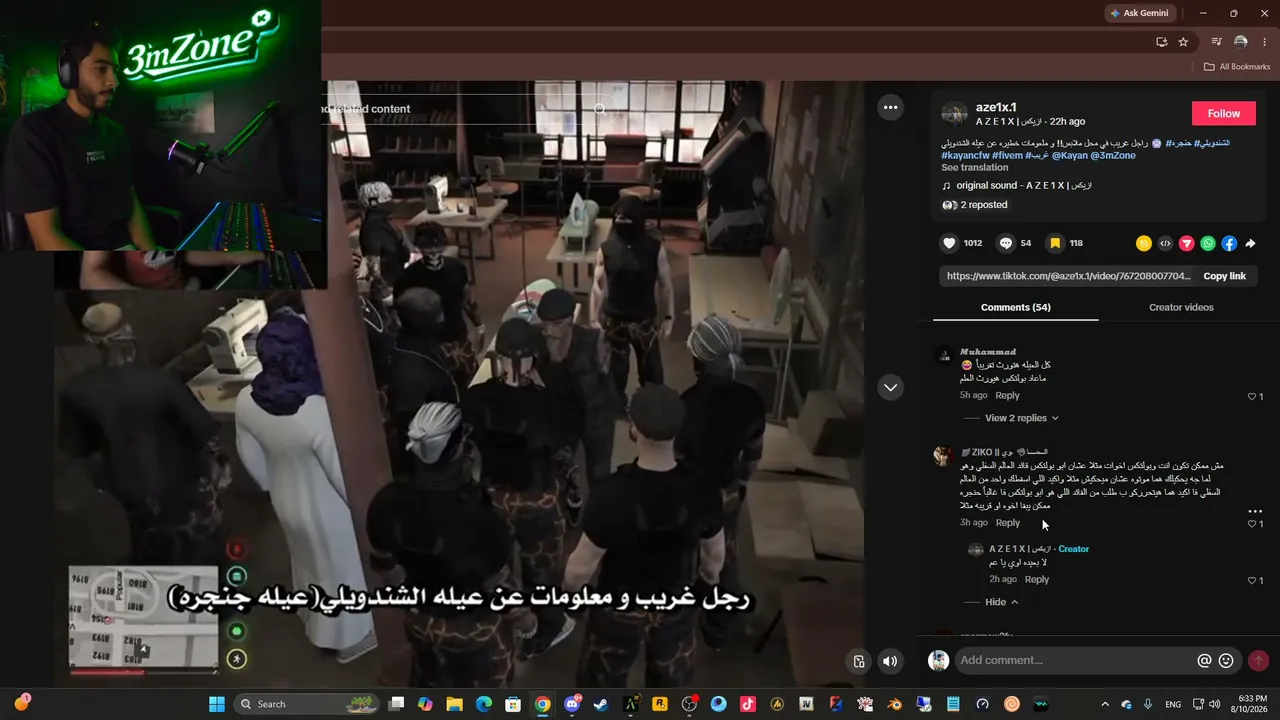This screenshot has width=1280, height=720.
Task: Repost the video using the yellow repost icon
Action: pos(1144,243)
